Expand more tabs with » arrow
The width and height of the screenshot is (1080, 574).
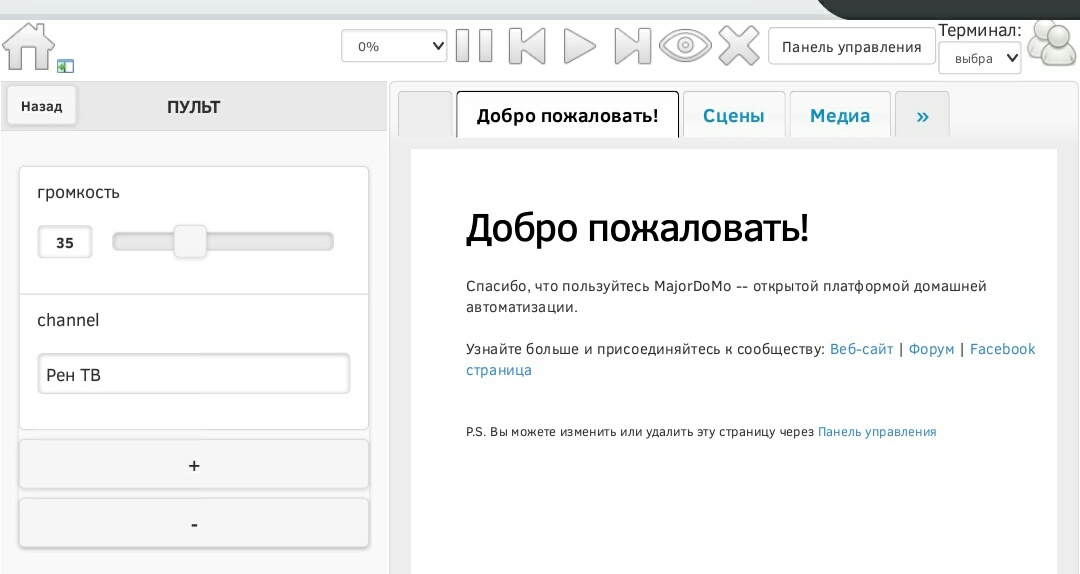(922, 116)
